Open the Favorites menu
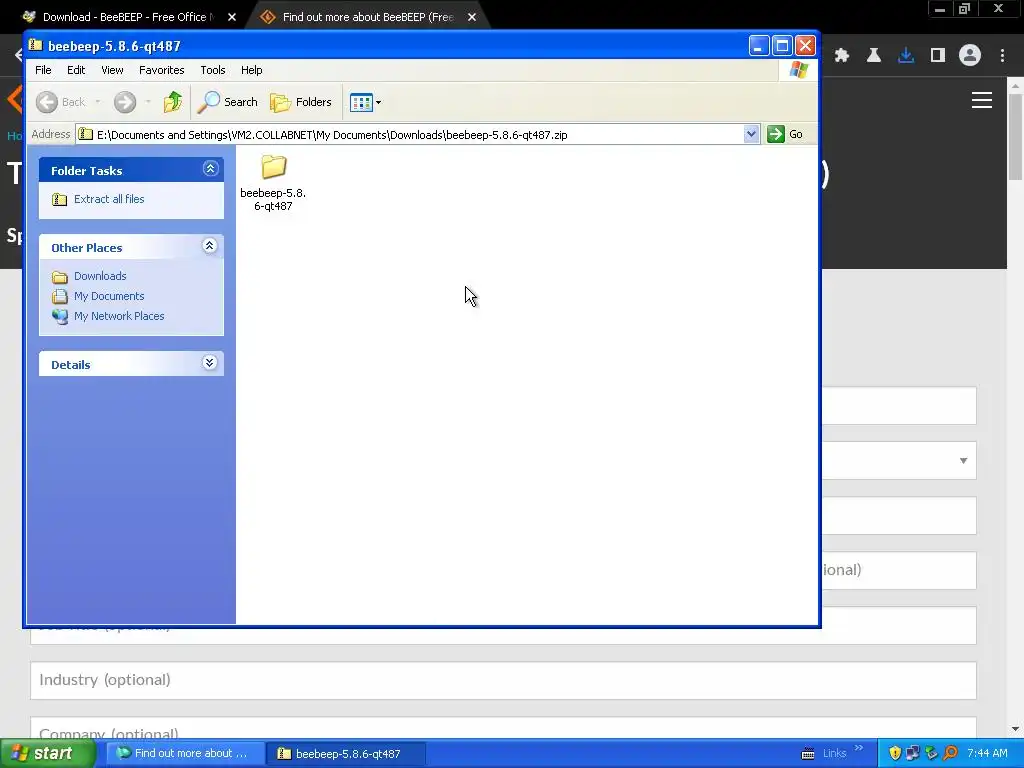 161,70
